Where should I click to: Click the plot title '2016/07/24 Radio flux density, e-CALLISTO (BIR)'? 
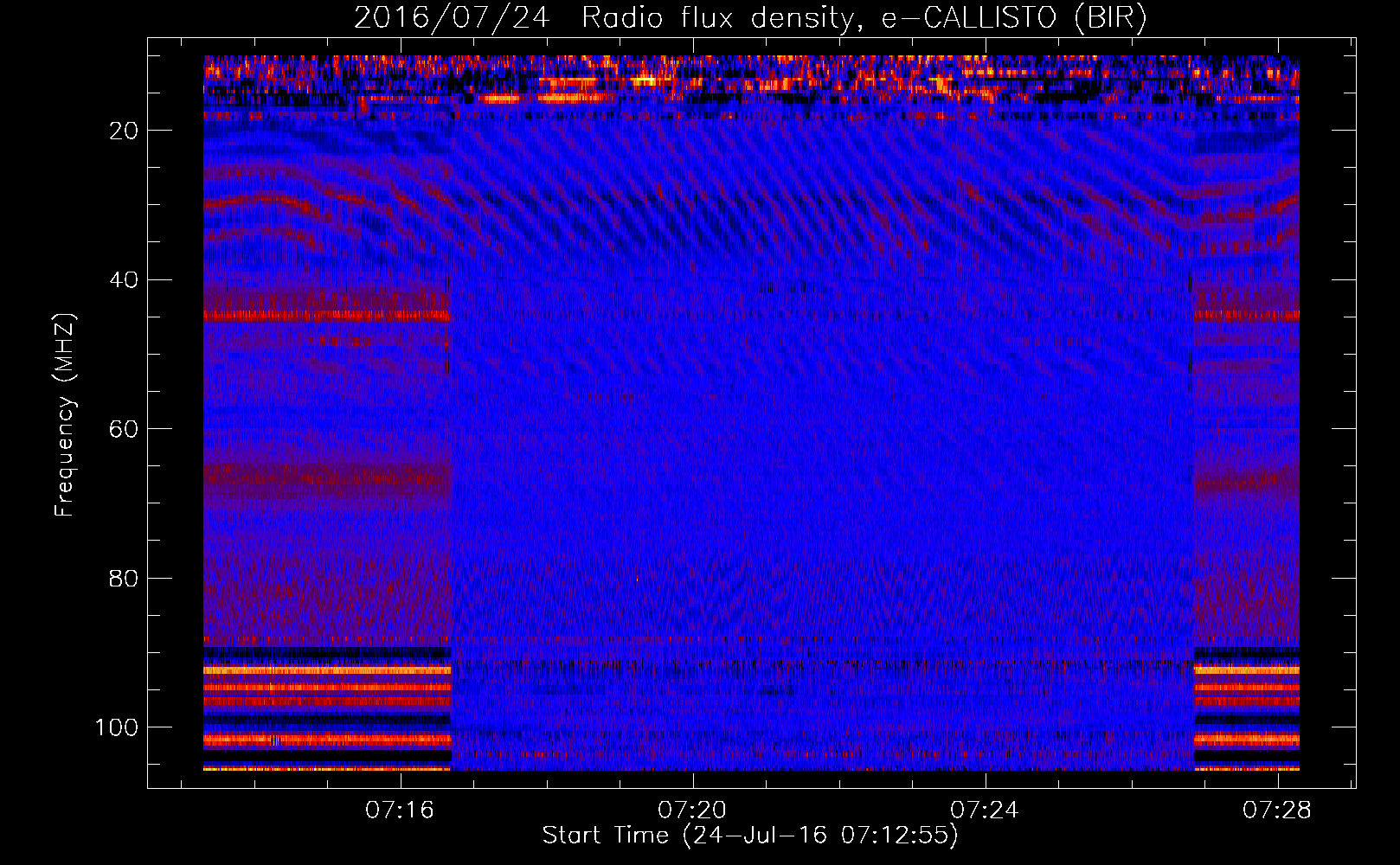(750, 17)
